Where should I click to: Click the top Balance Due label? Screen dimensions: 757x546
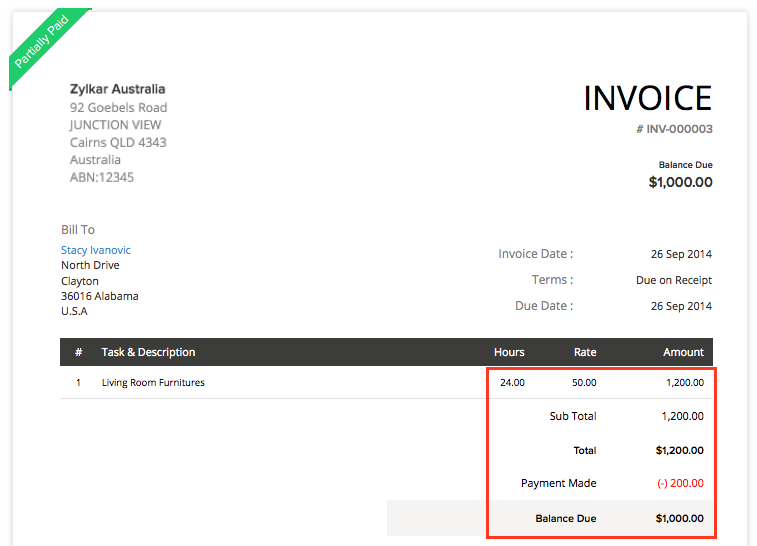point(686,165)
